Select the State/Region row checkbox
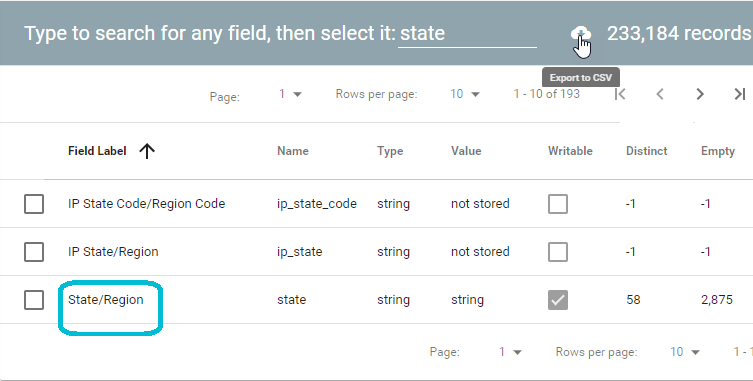The image size is (753, 381). [x=34, y=300]
